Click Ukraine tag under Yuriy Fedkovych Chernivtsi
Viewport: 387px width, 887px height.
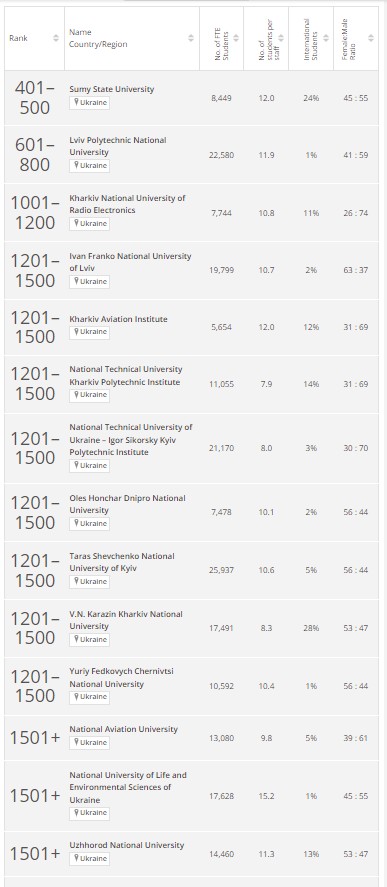click(x=89, y=697)
